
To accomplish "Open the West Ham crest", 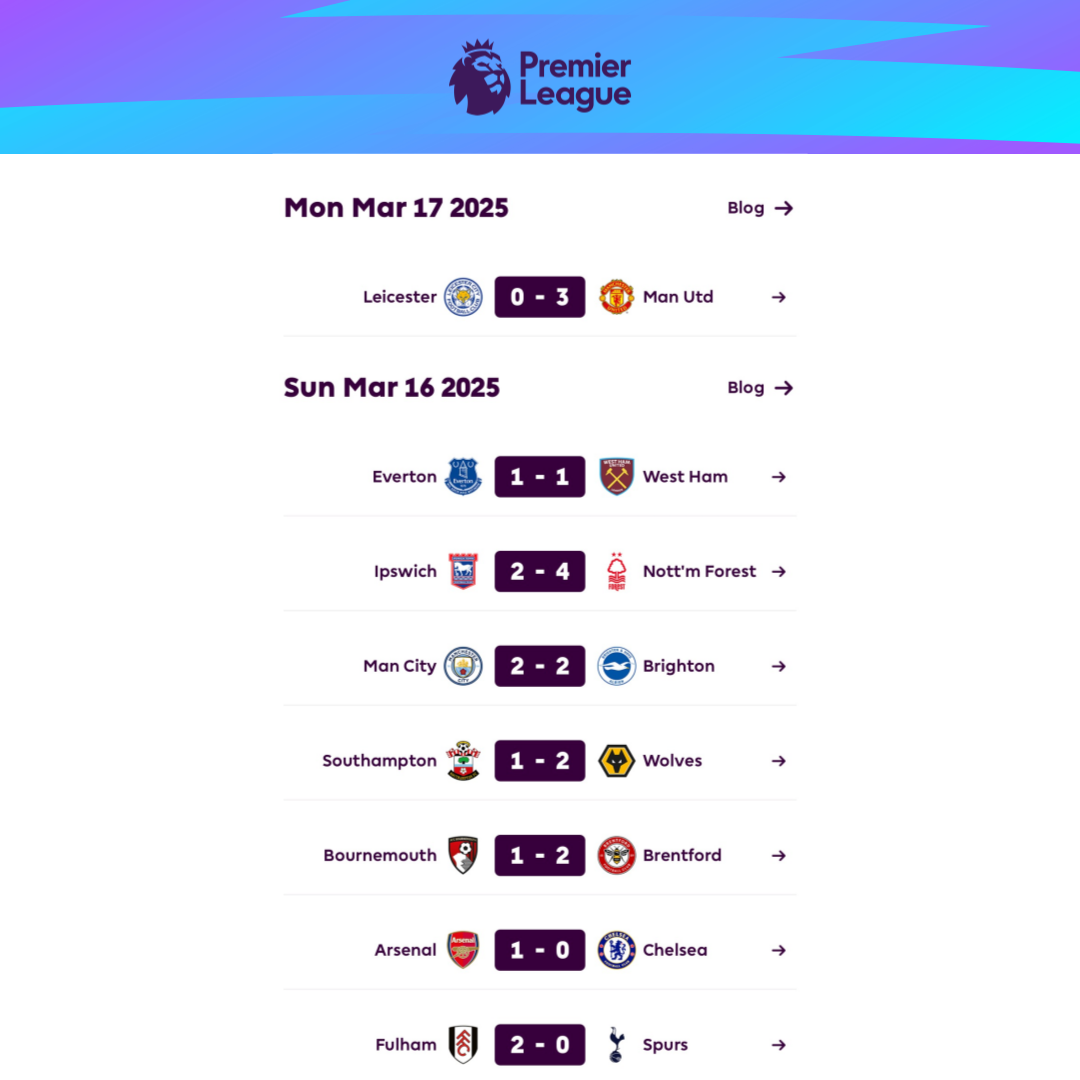I will coord(616,477).
